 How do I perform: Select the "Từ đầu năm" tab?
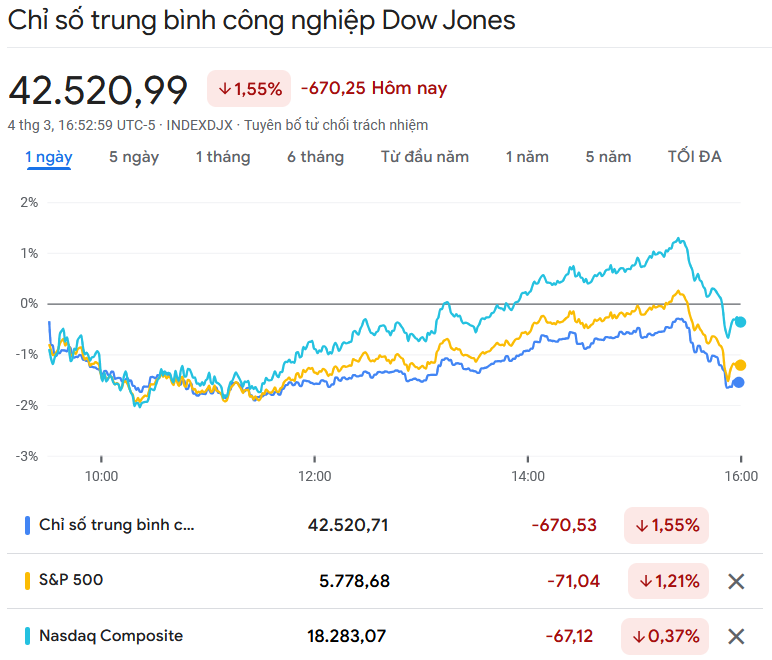pyautogui.click(x=424, y=157)
